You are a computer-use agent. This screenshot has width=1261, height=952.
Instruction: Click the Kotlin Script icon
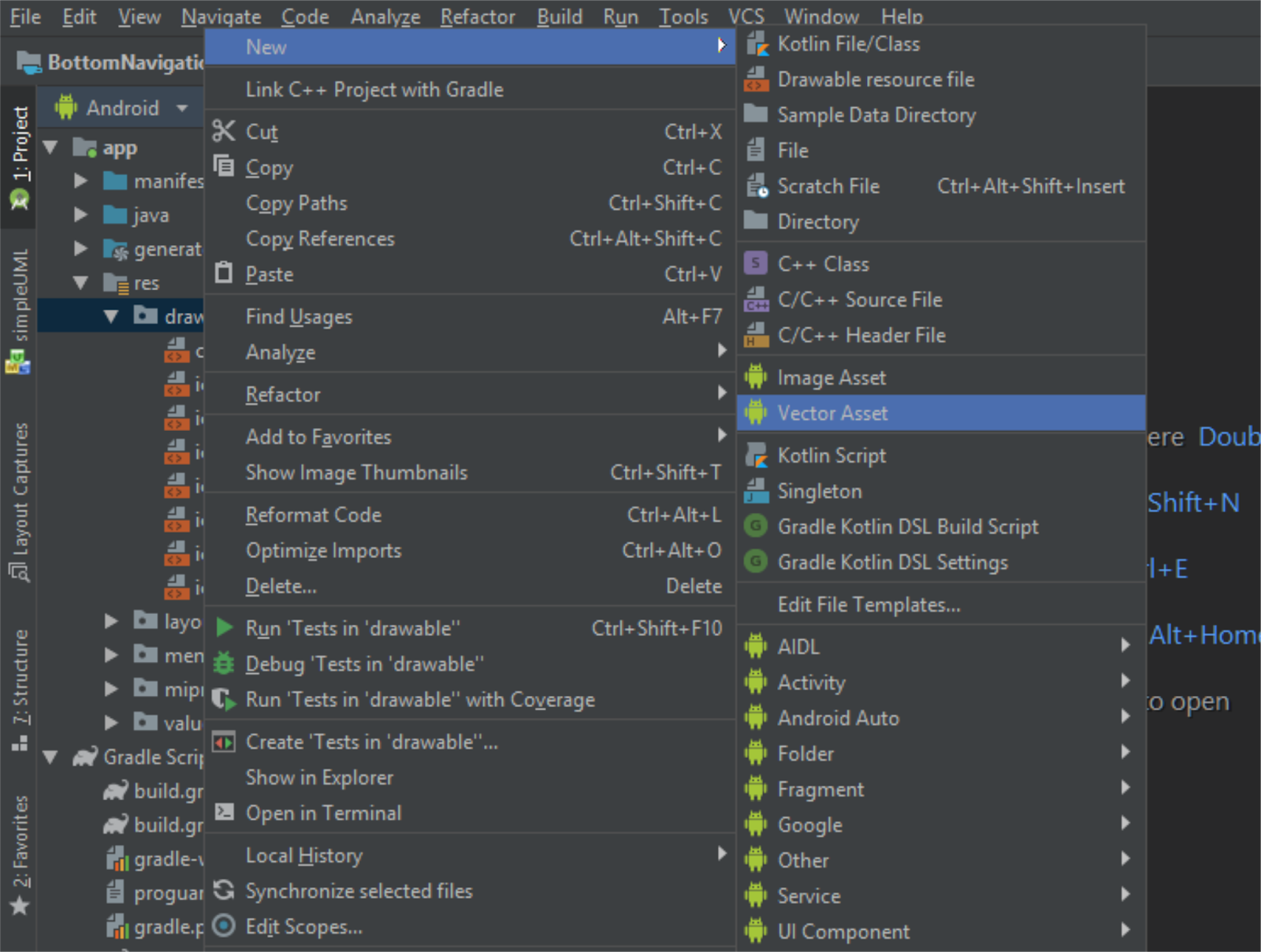(x=757, y=456)
